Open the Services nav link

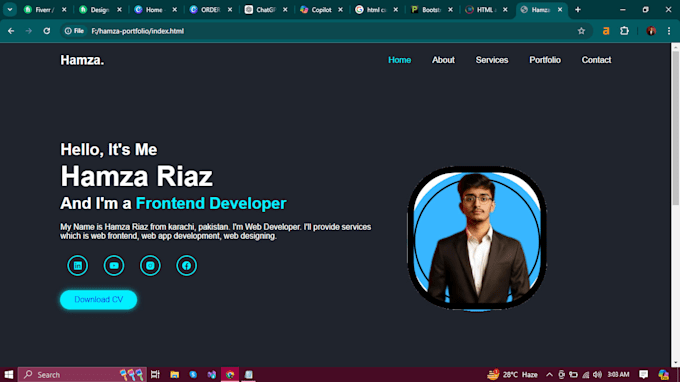tap(492, 60)
